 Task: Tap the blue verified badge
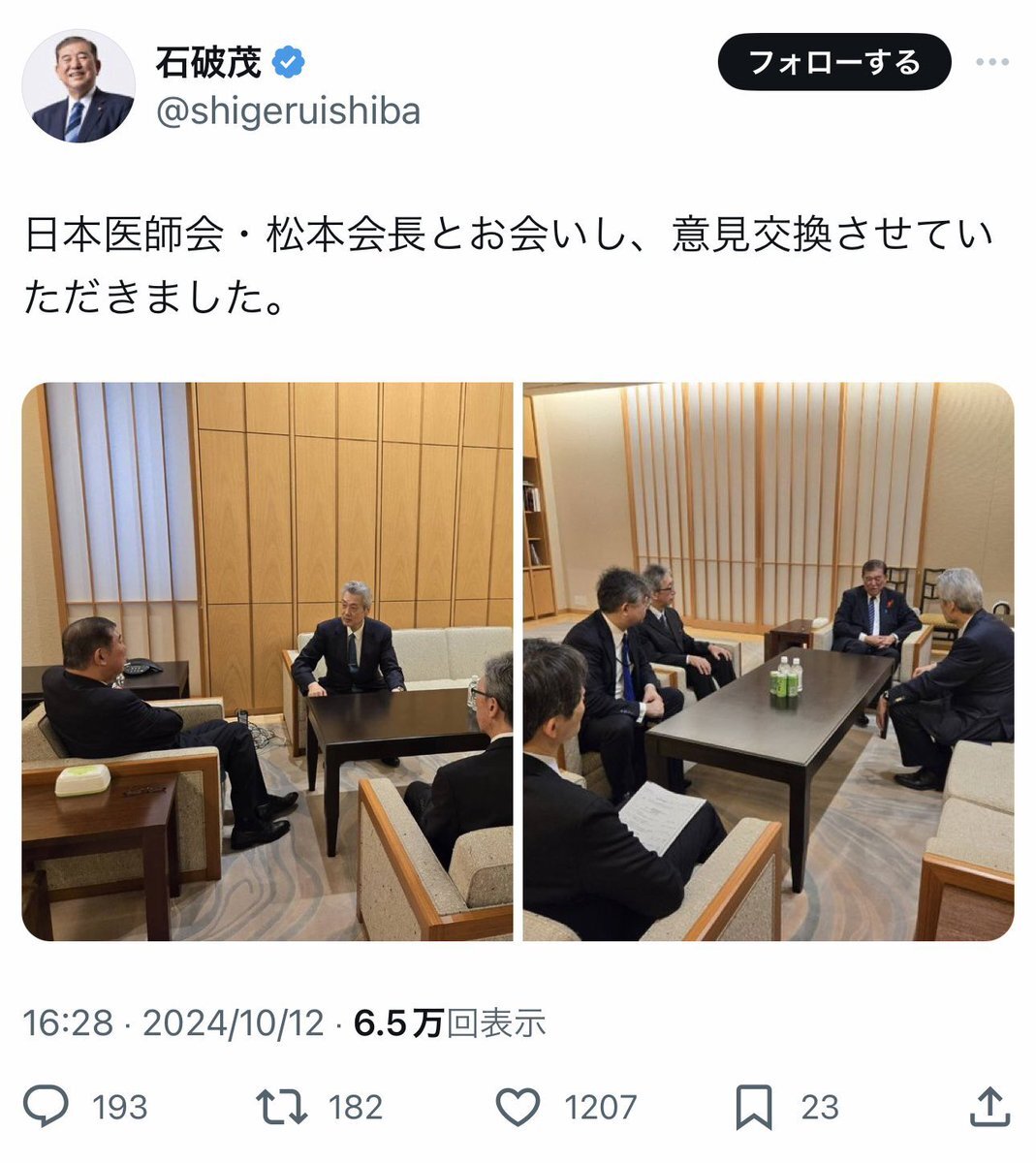coord(289,63)
